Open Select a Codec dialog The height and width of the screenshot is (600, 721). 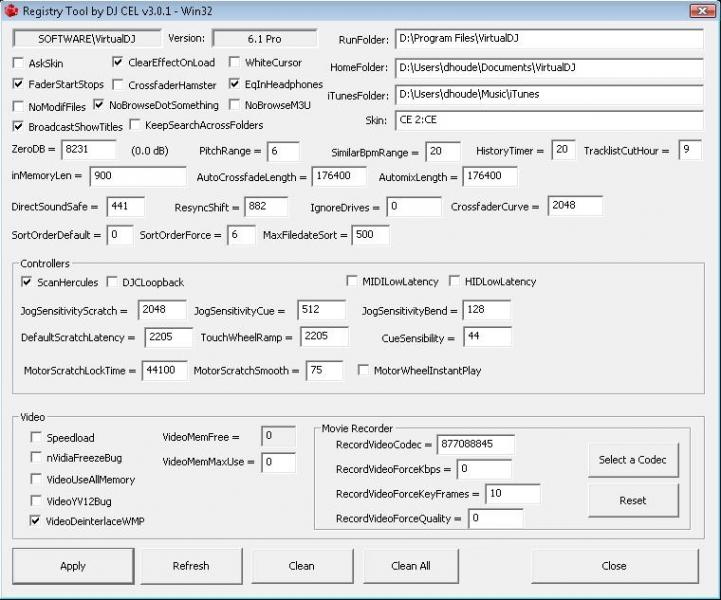tap(633, 460)
